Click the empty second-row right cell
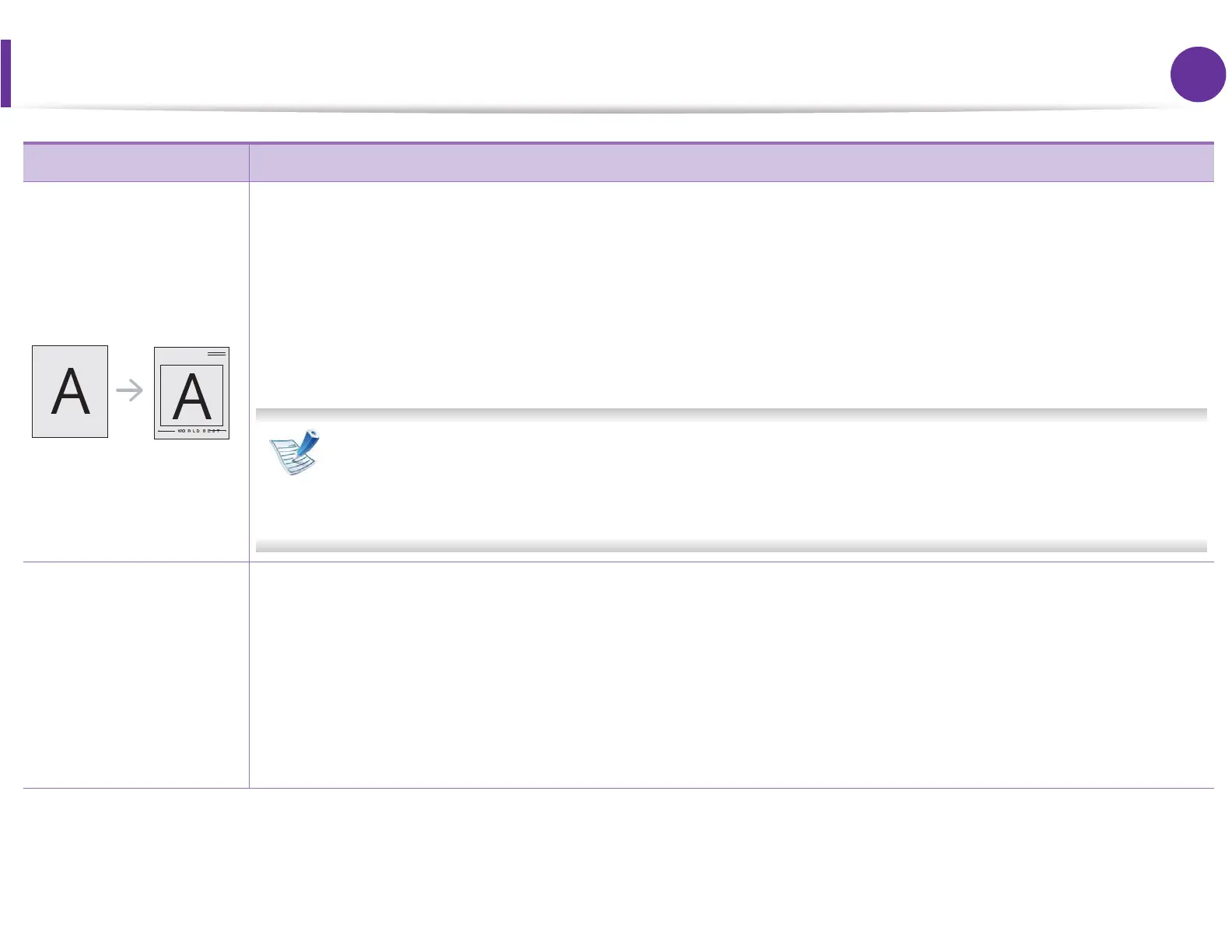This screenshot has height=952, width=1232. pos(731,675)
